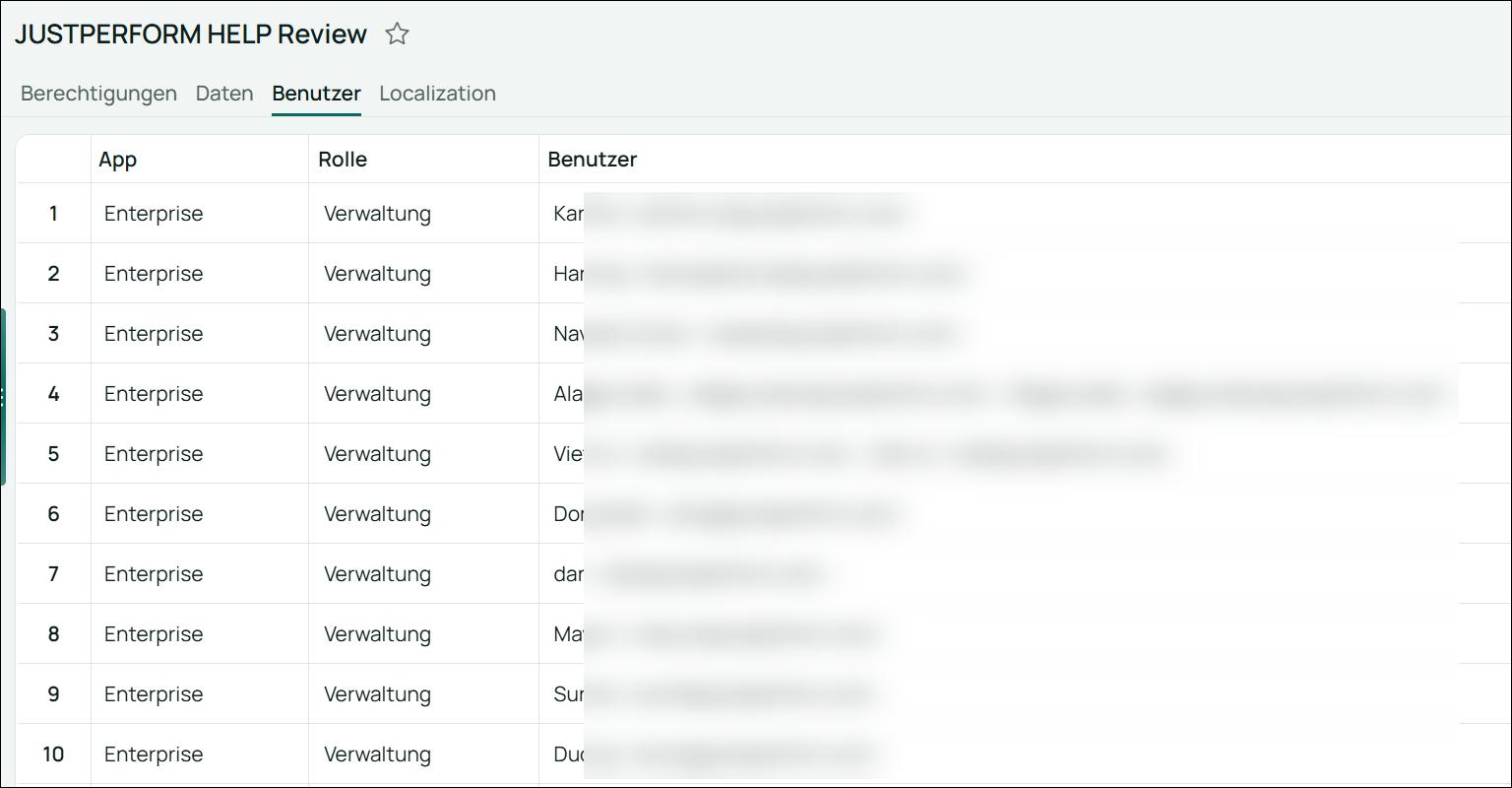Viewport: 1512px width, 788px height.
Task: Open the Berechtigungen tab
Action: [98, 94]
